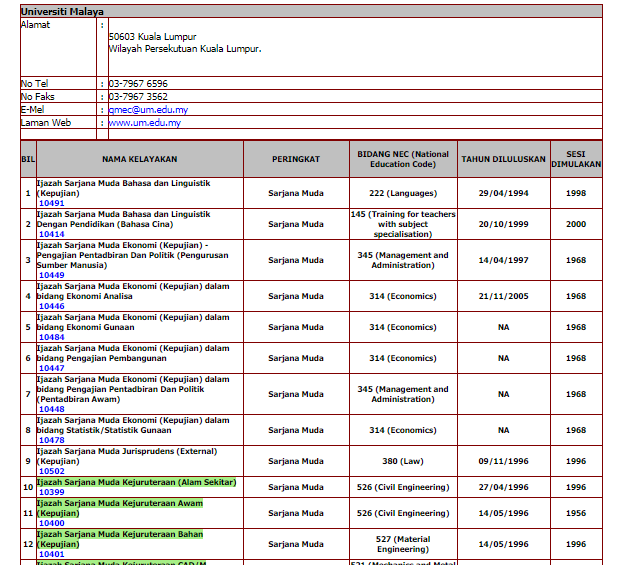Open qualification code link 10399
622x565 pixels.
coord(52,492)
